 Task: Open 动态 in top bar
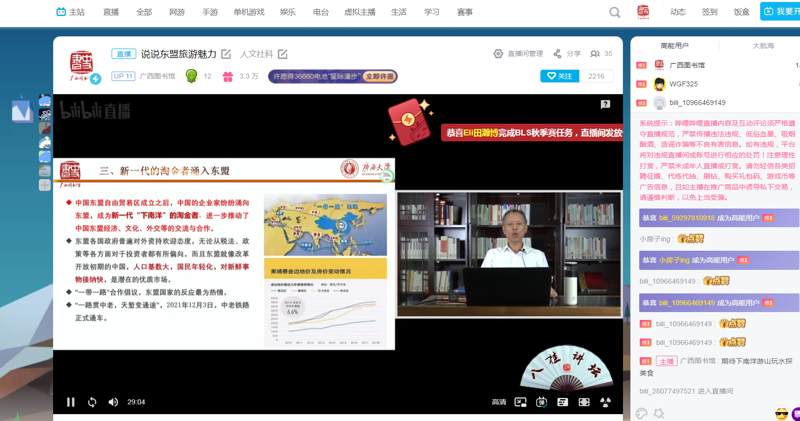pos(678,12)
